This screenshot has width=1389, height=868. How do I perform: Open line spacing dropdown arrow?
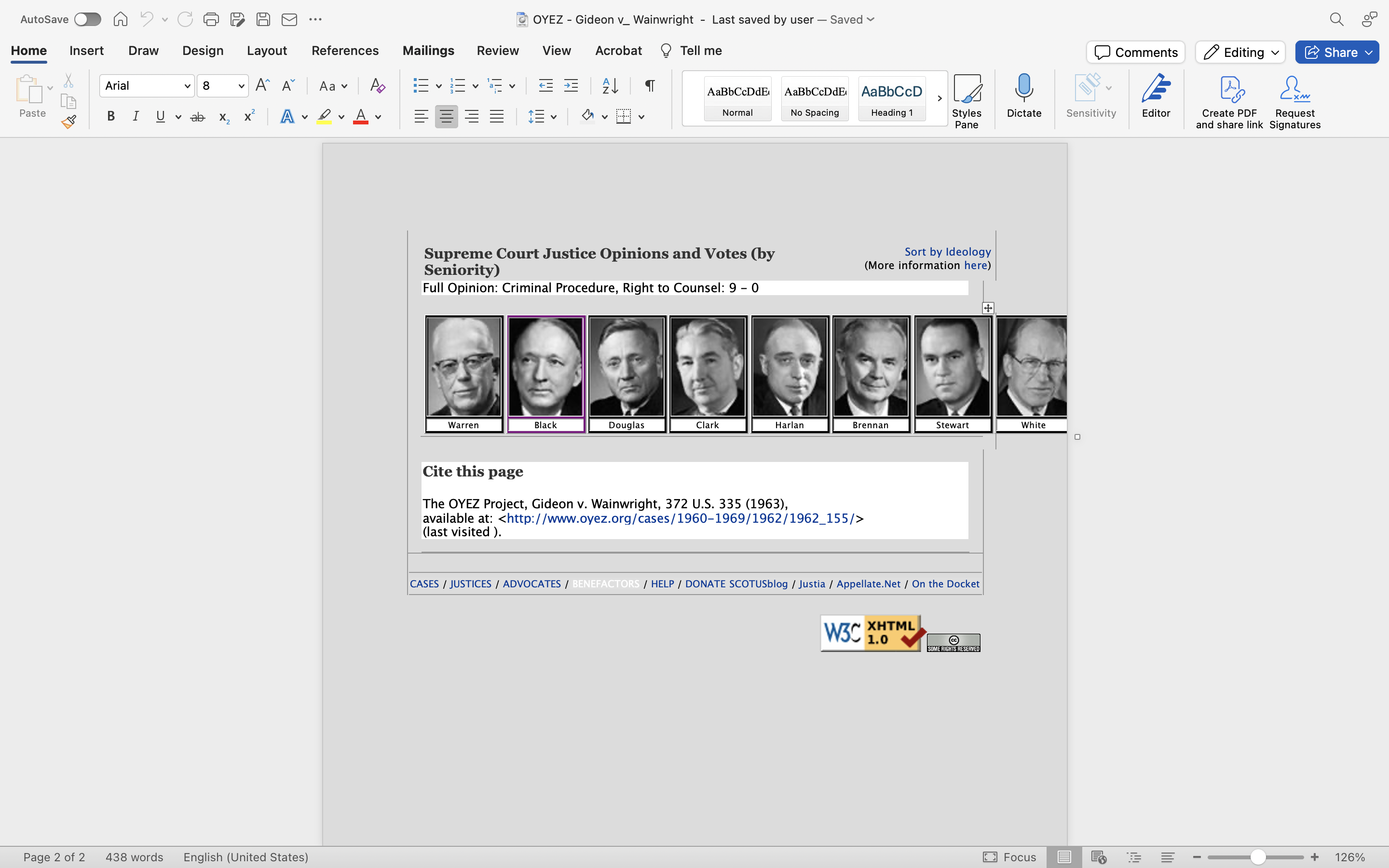coord(553,117)
